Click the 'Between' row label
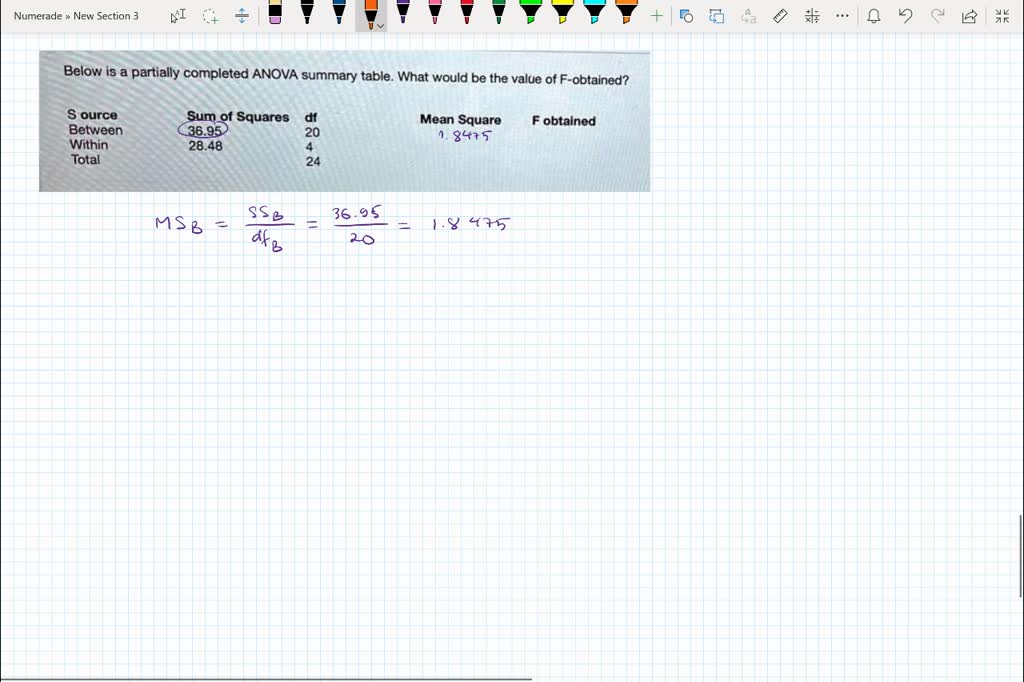The width and height of the screenshot is (1024, 682). click(x=96, y=130)
